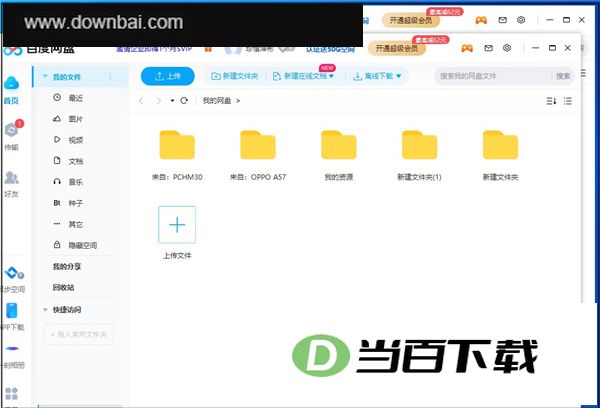Open the APP下载 phone icon

(x=12, y=311)
